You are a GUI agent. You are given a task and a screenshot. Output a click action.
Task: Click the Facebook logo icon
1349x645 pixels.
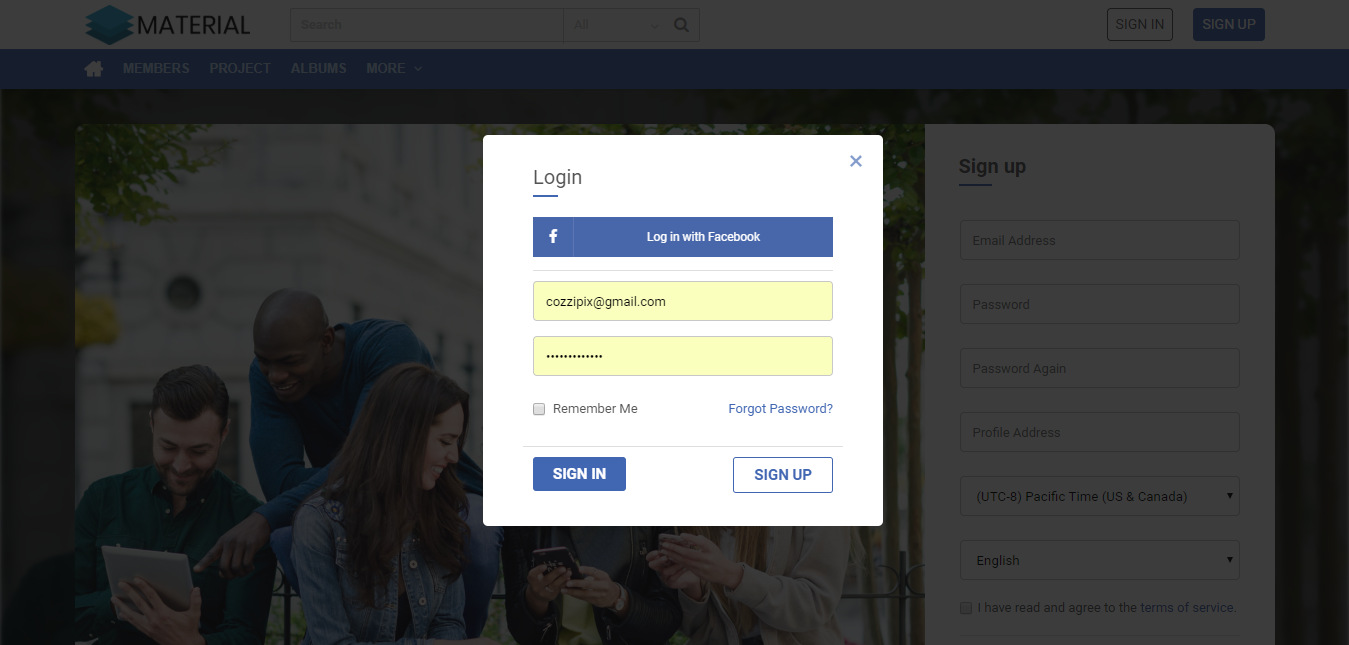tap(553, 237)
